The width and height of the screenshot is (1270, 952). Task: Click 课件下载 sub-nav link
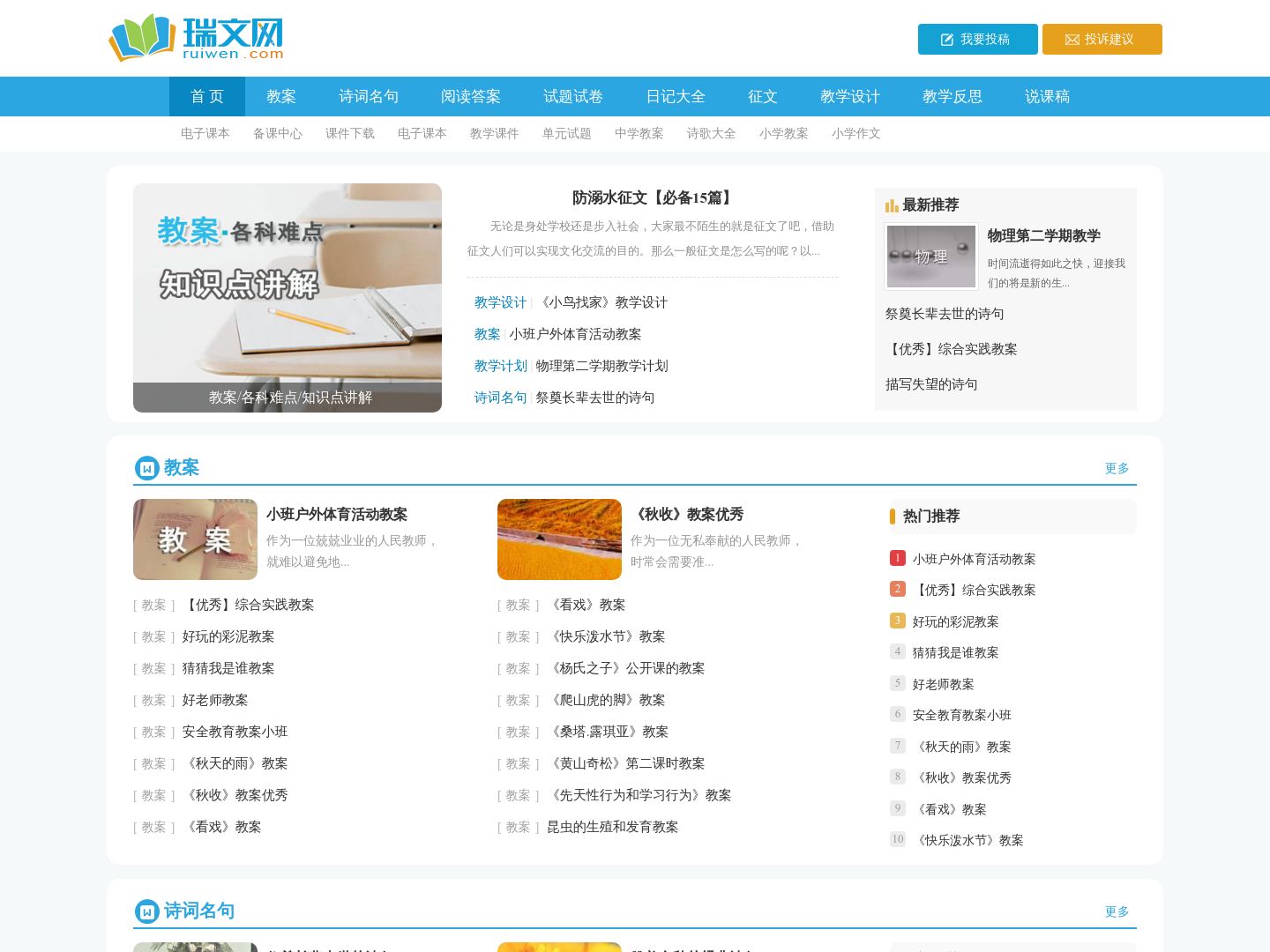pos(350,133)
